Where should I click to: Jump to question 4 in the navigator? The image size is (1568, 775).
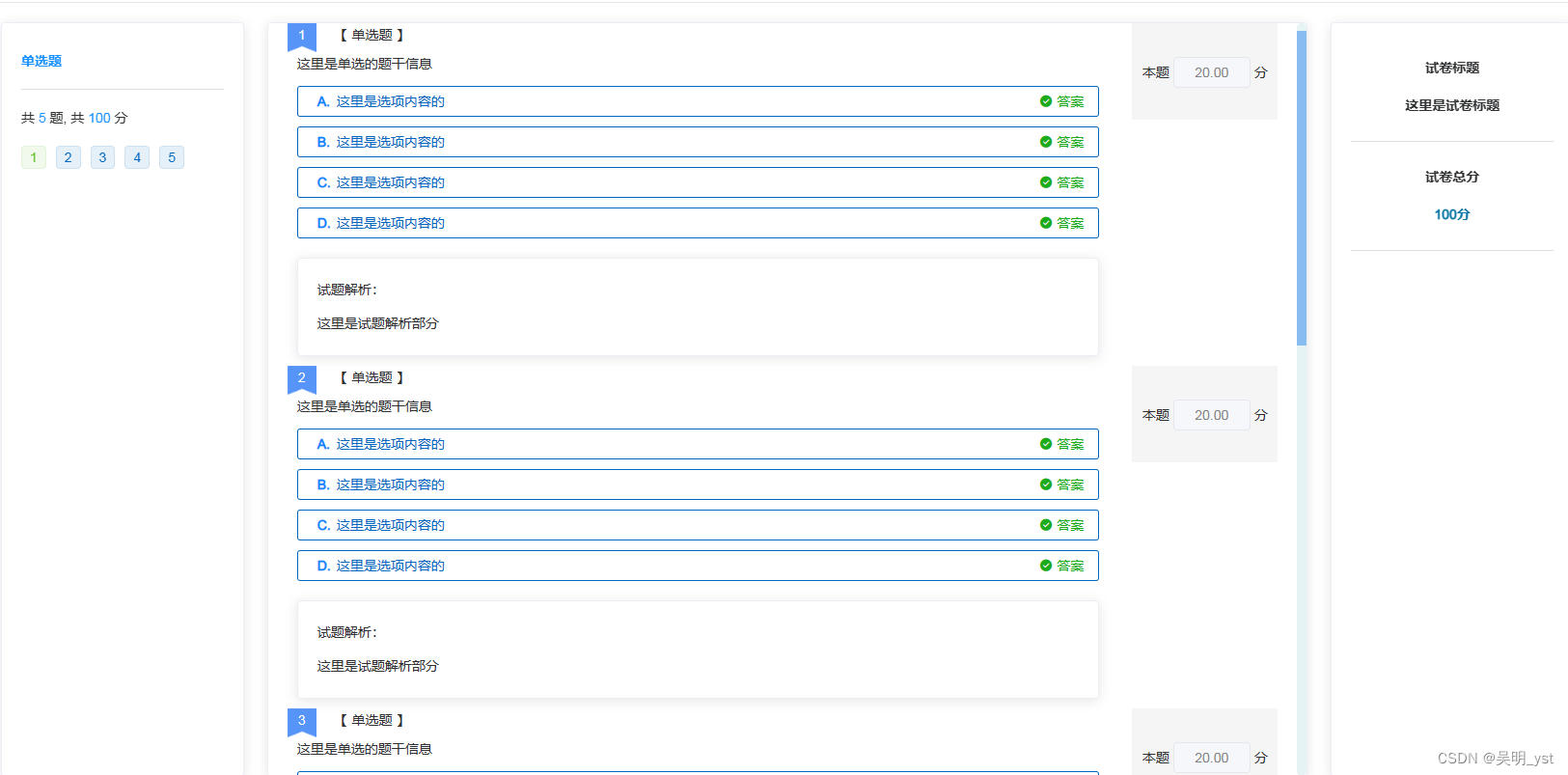coord(137,157)
